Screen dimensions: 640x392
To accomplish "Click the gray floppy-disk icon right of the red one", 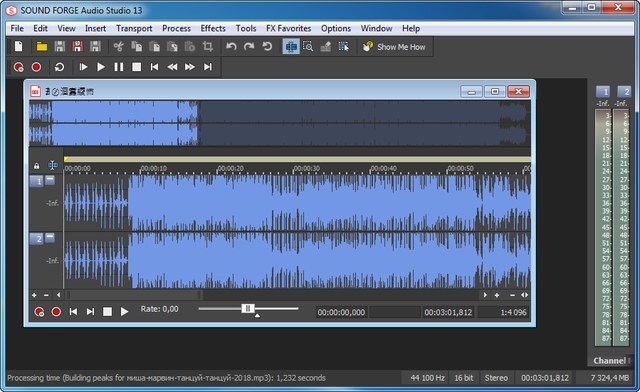I will point(95,47).
